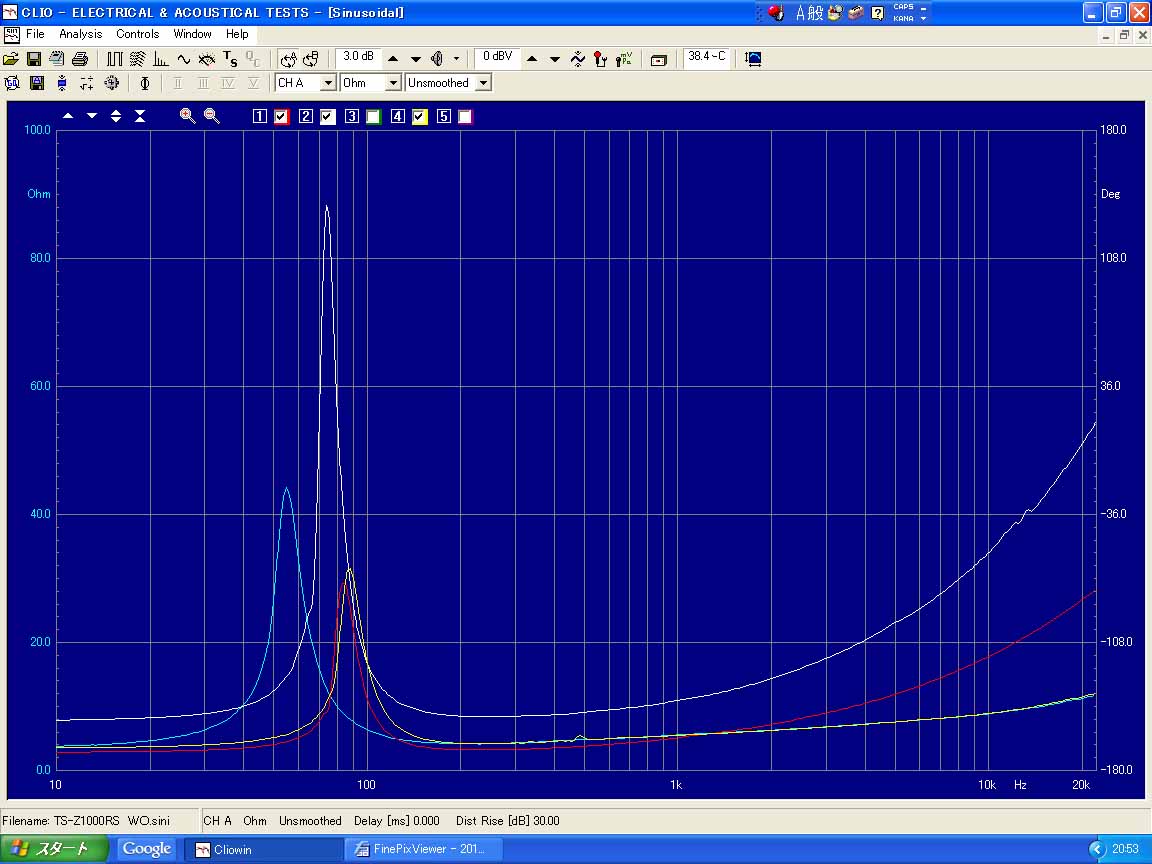Open the CH A channel dropdown
The width and height of the screenshot is (1152, 864).
click(x=327, y=83)
